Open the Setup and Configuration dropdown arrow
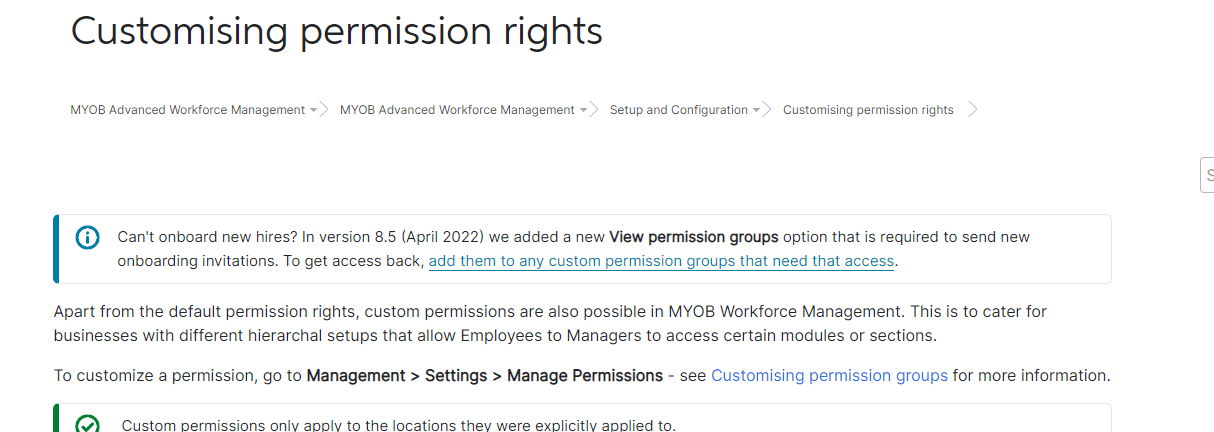Image resolution: width=1214 pixels, height=432 pixels. [756, 110]
